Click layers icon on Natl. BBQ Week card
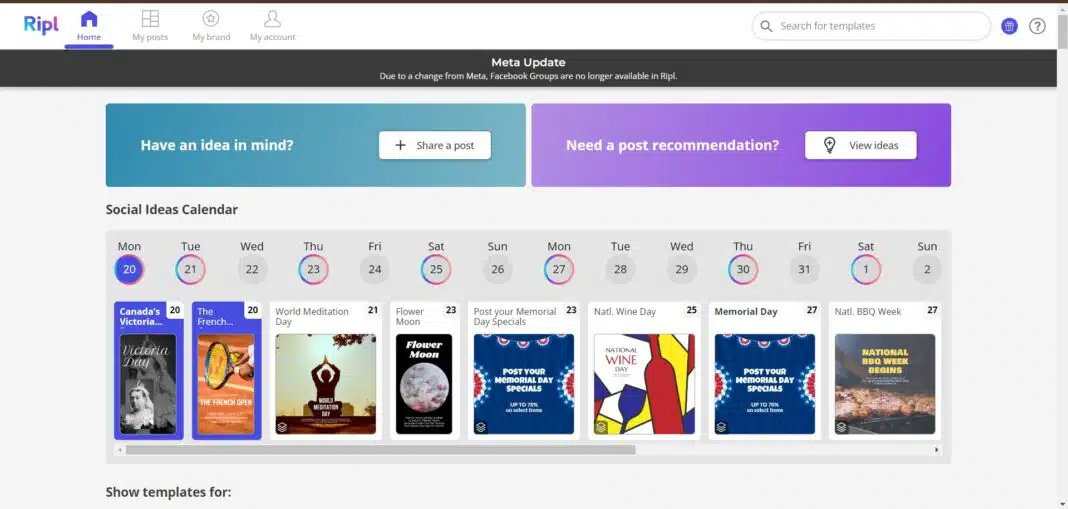Screen dimensions: 1068x509 pyautogui.click(x=842, y=426)
